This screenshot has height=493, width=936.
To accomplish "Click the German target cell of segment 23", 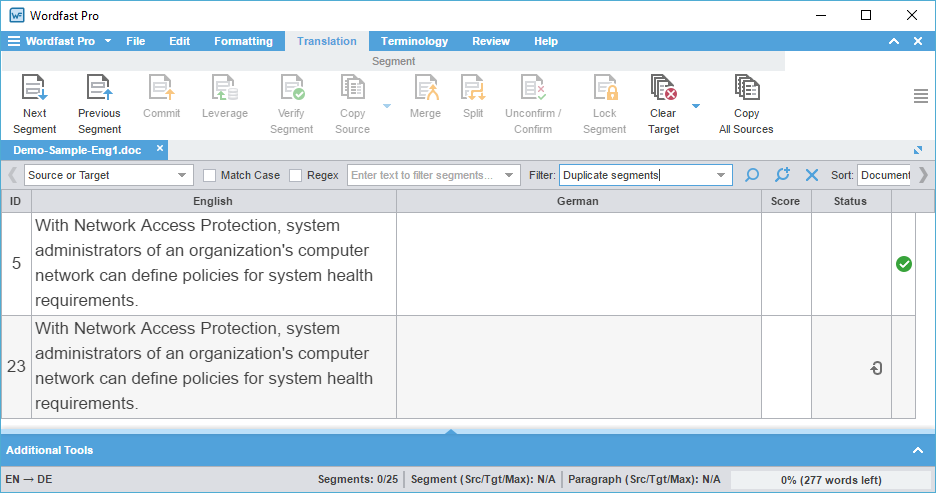I will point(578,367).
